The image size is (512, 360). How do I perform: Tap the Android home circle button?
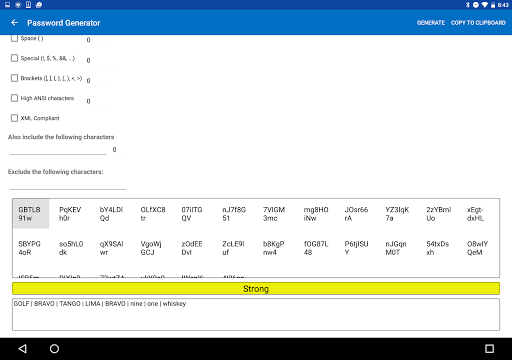click(x=54, y=349)
